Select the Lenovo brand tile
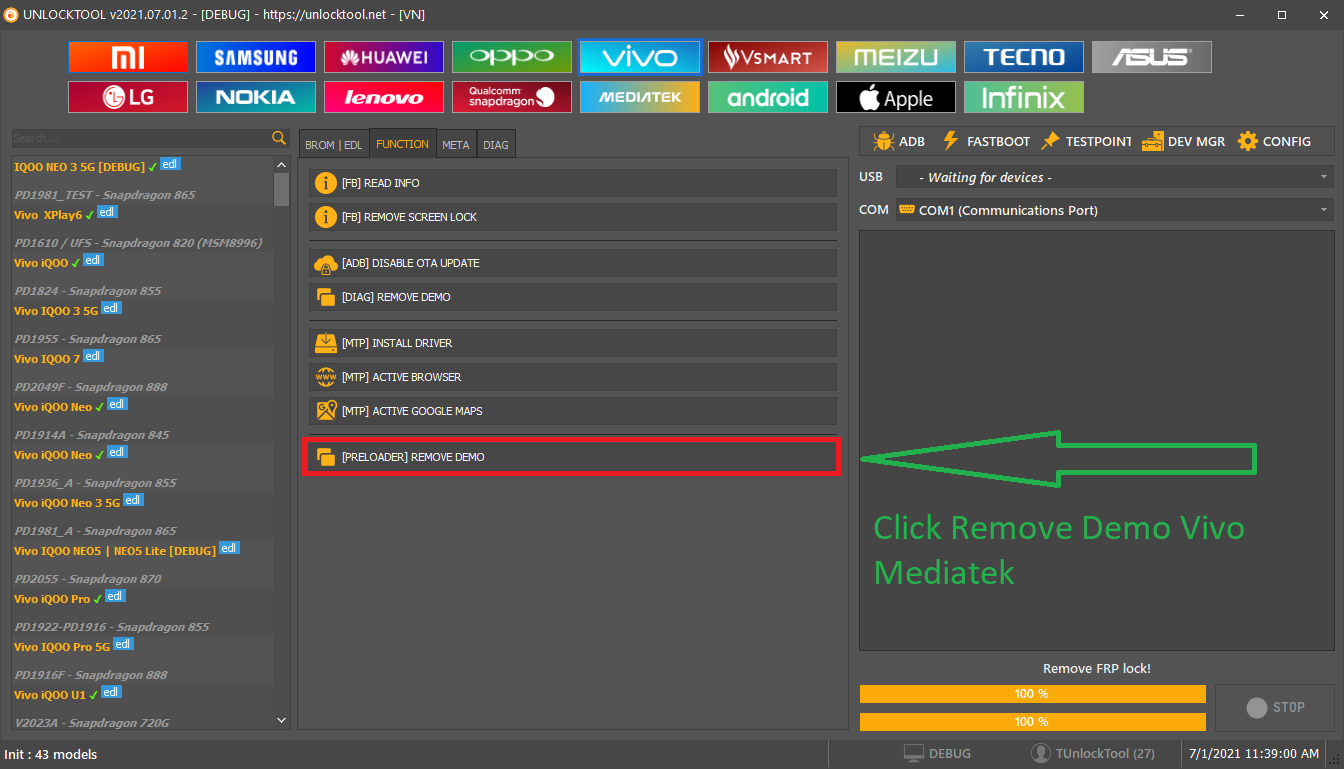 (384, 97)
